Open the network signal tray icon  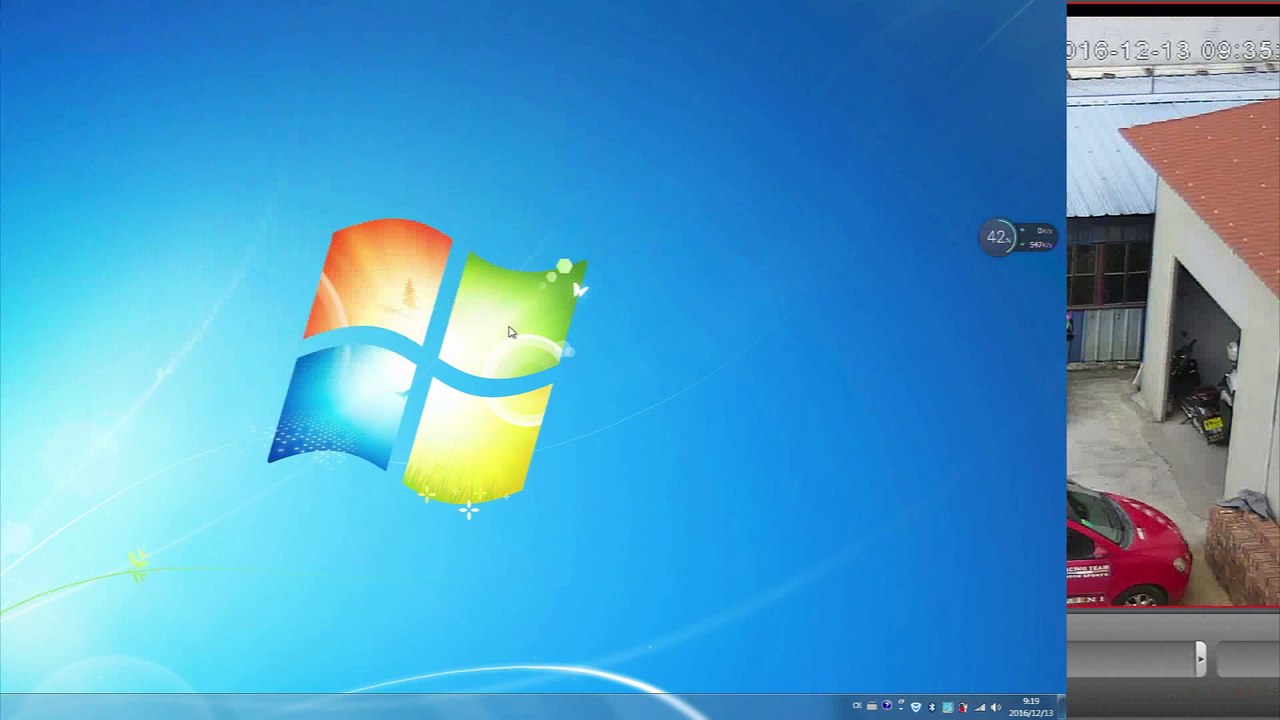point(979,707)
